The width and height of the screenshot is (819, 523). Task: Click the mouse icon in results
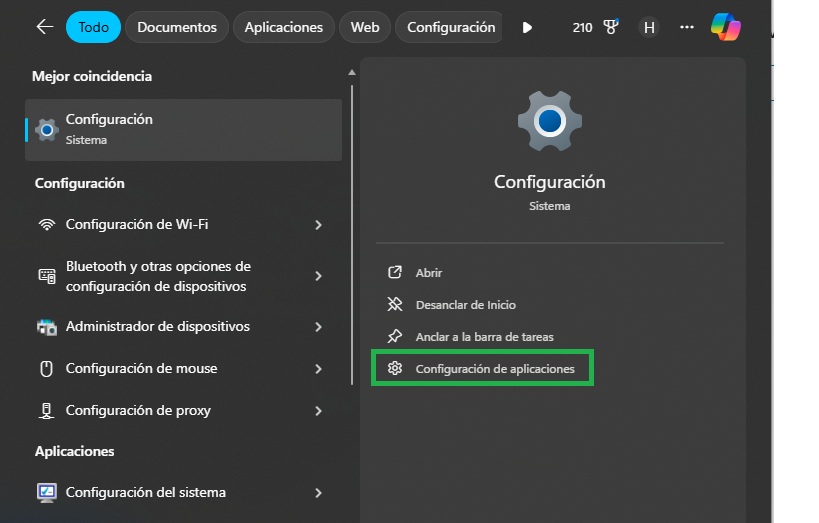pyautogui.click(x=46, y=369)
